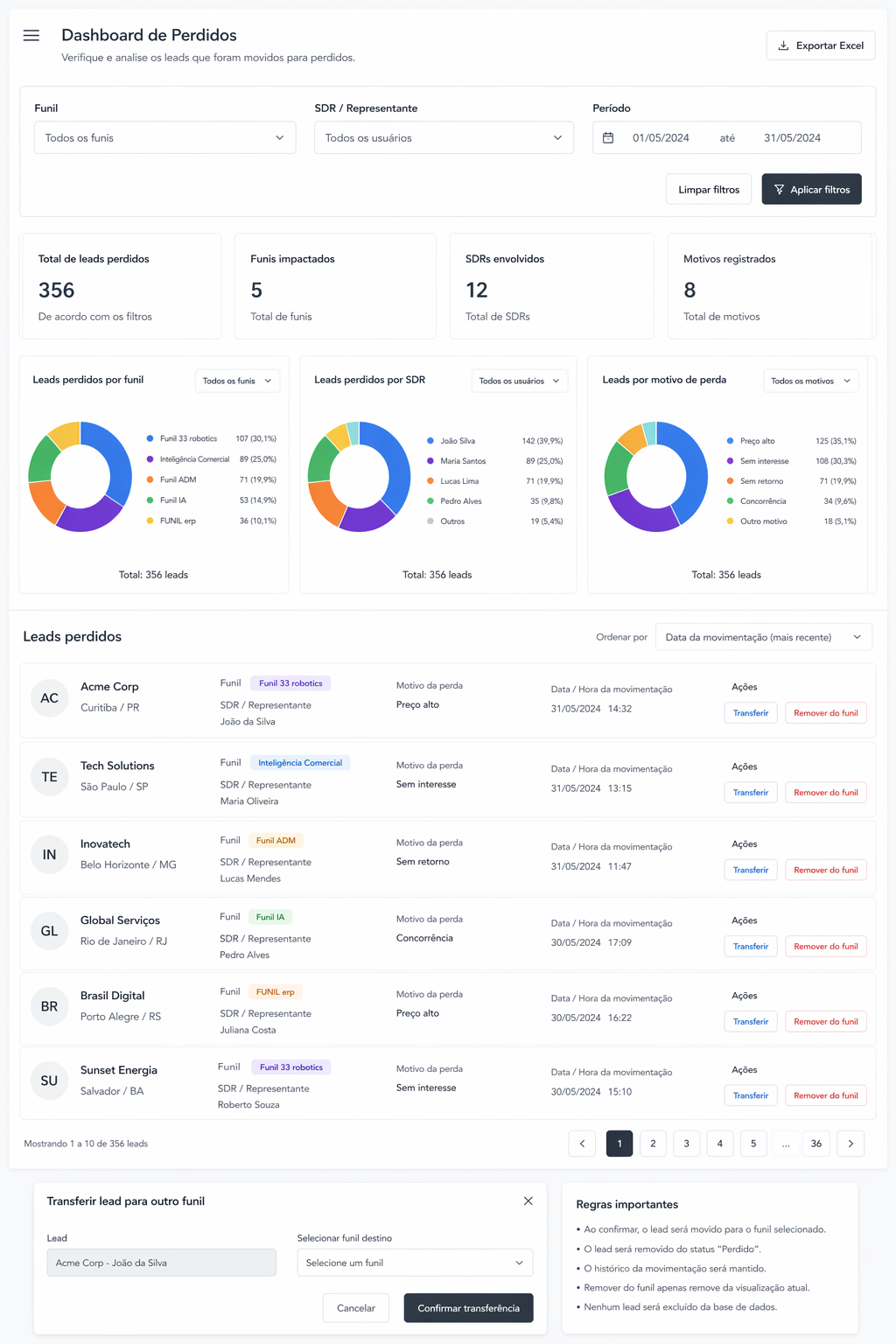Open Todos os motivos chart filter
896x1344 pixels.
810,381
